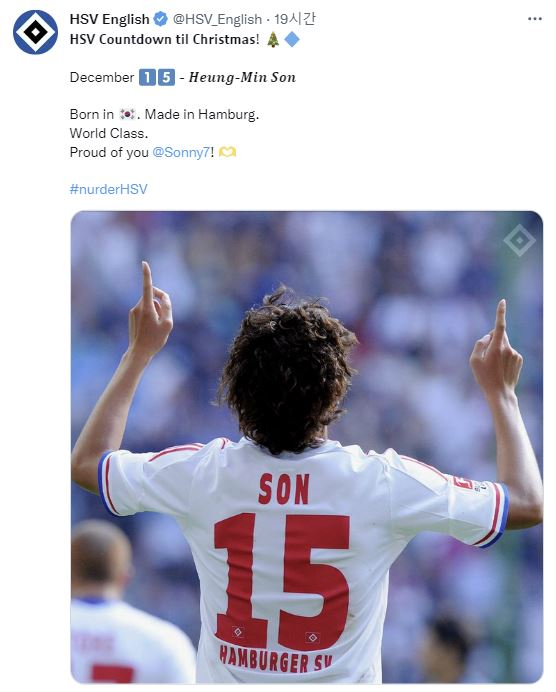Open the @HSV_English handle link
556x692 pixels.
[x=217, y=19]
